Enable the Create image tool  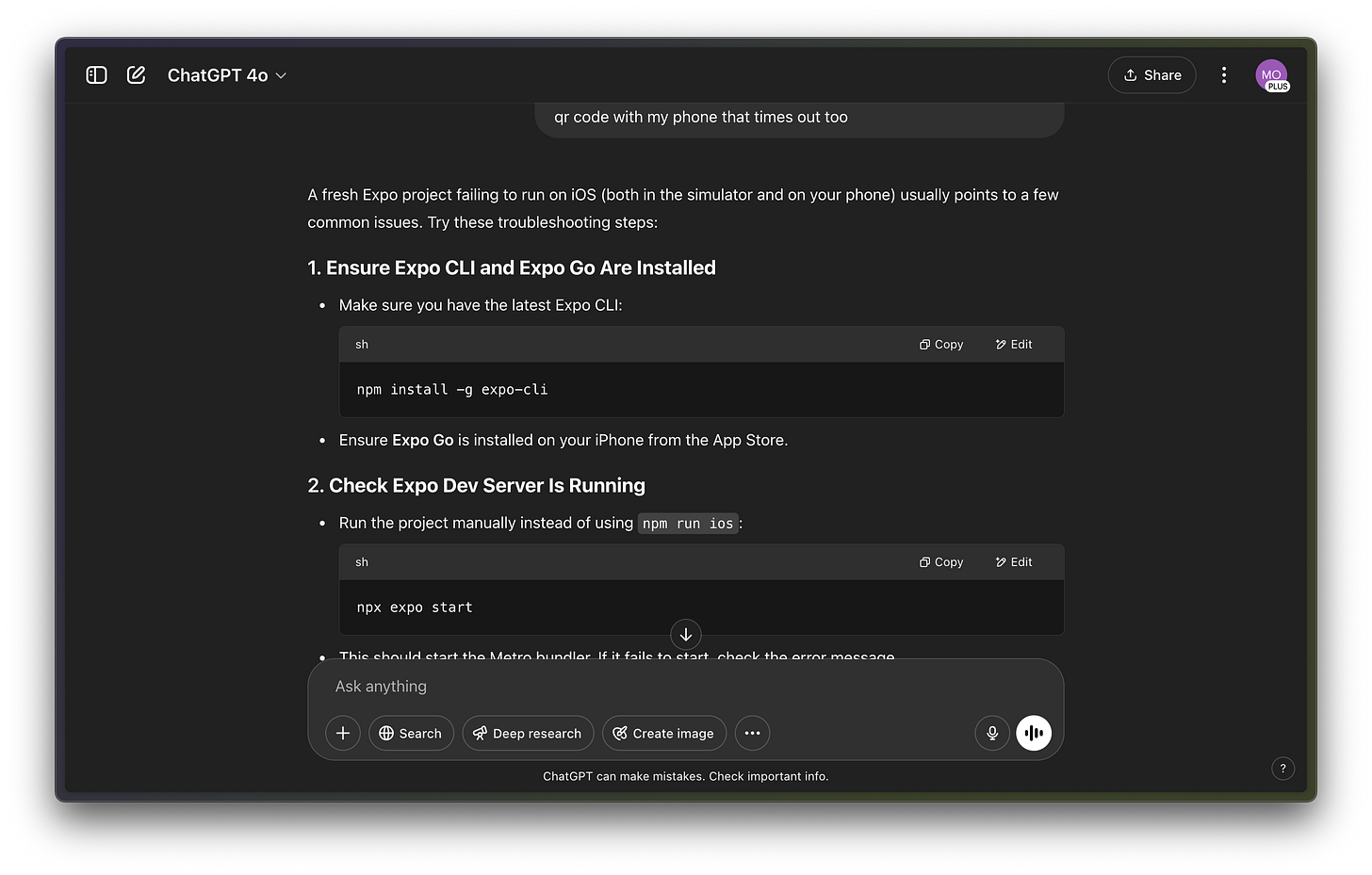click(664, 733)
